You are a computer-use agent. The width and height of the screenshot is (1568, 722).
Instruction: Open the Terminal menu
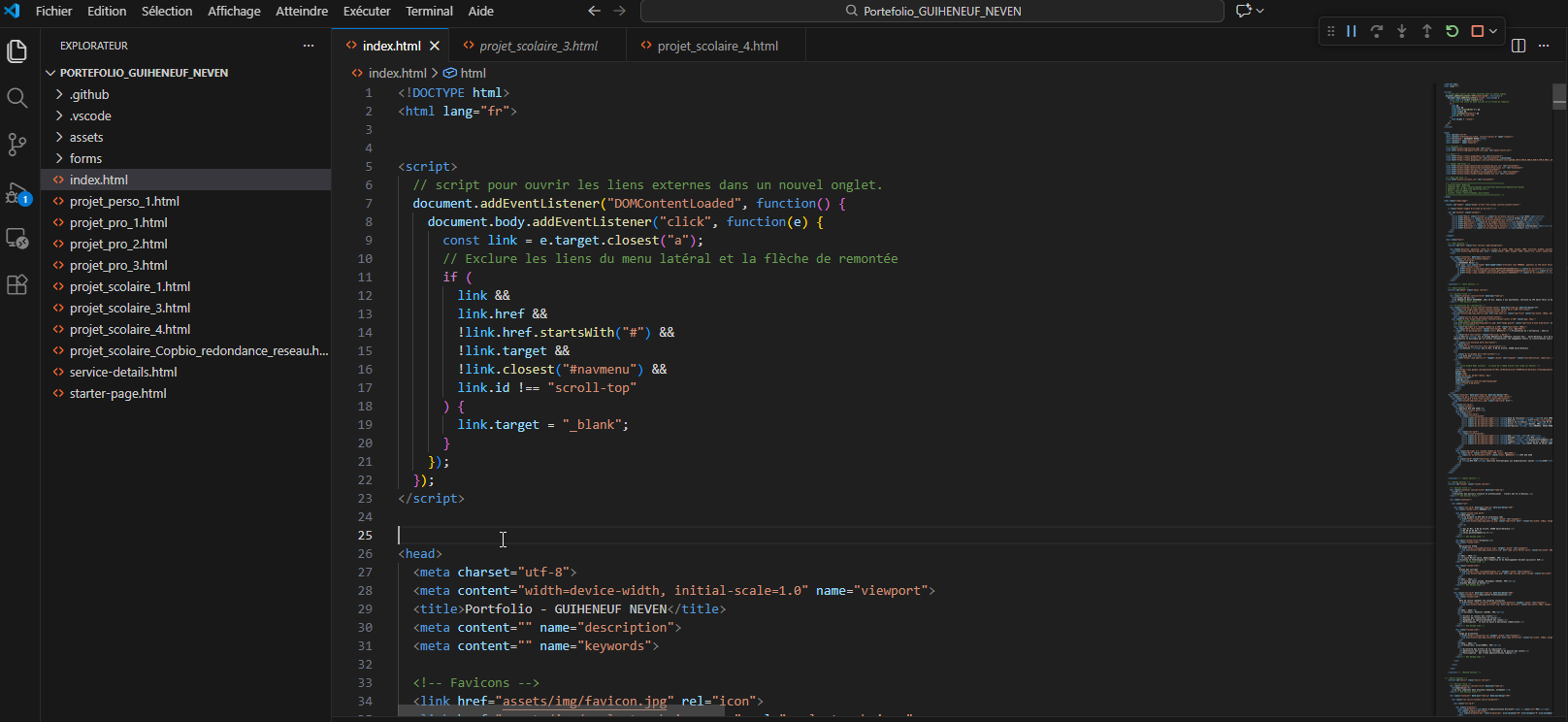coord(429,11)
